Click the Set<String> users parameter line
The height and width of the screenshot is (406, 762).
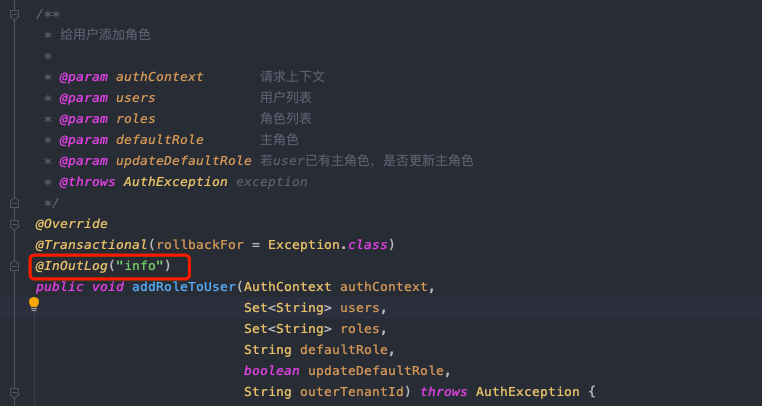[315, 308]
